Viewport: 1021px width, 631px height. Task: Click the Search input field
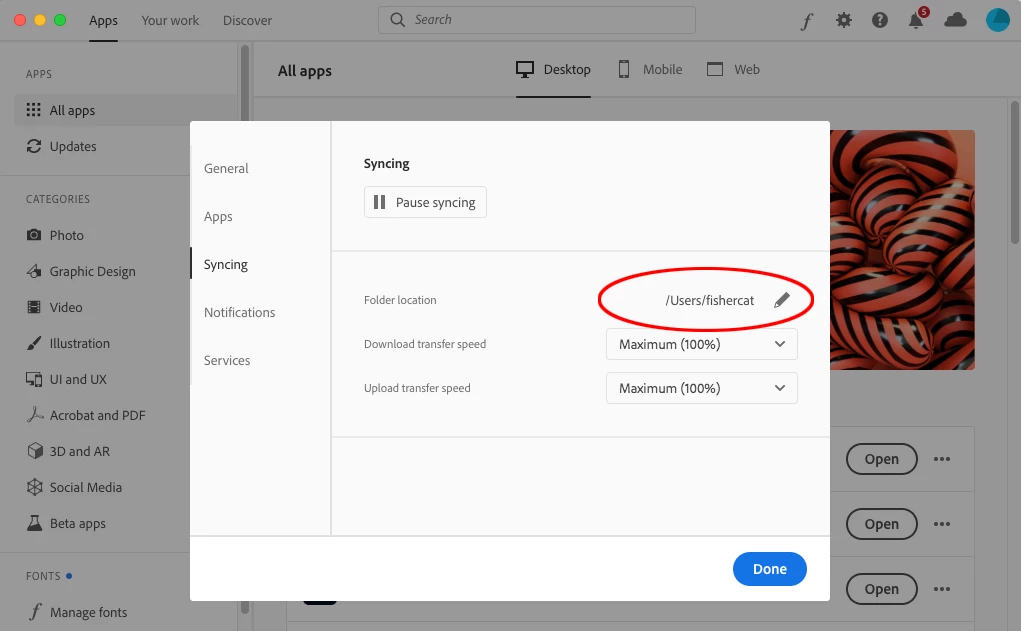pos(537,20)
